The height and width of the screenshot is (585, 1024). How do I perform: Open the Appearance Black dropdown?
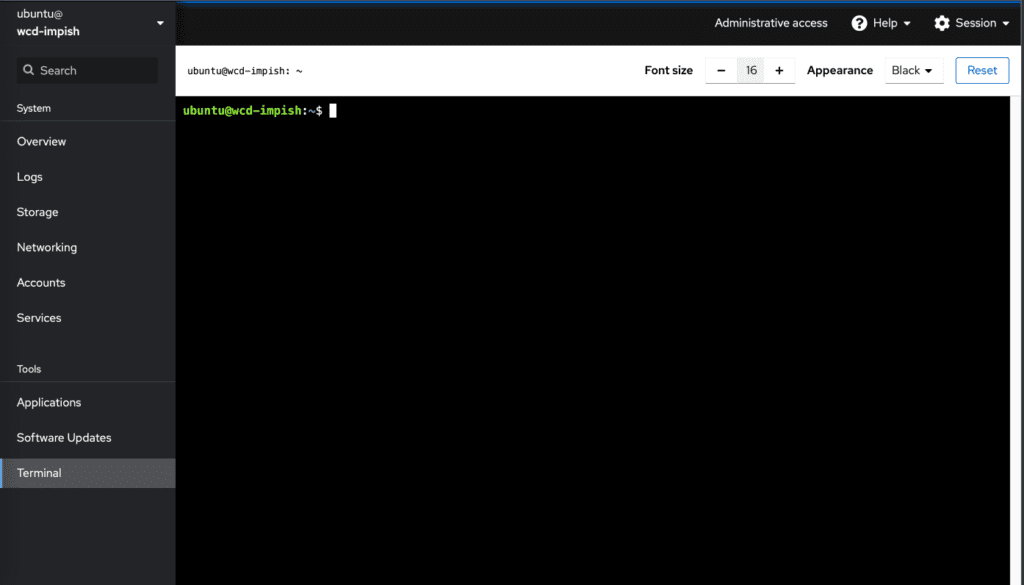point(914,71)
